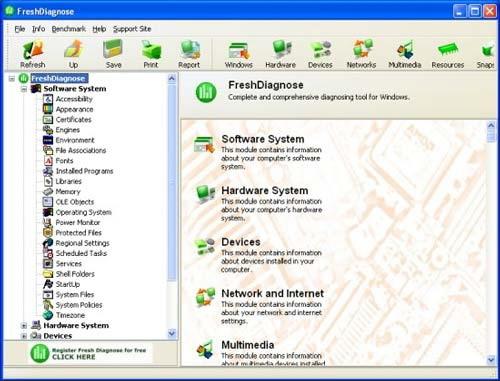Click Register Fresh Diagnose CLICK HERE banner

91,353
